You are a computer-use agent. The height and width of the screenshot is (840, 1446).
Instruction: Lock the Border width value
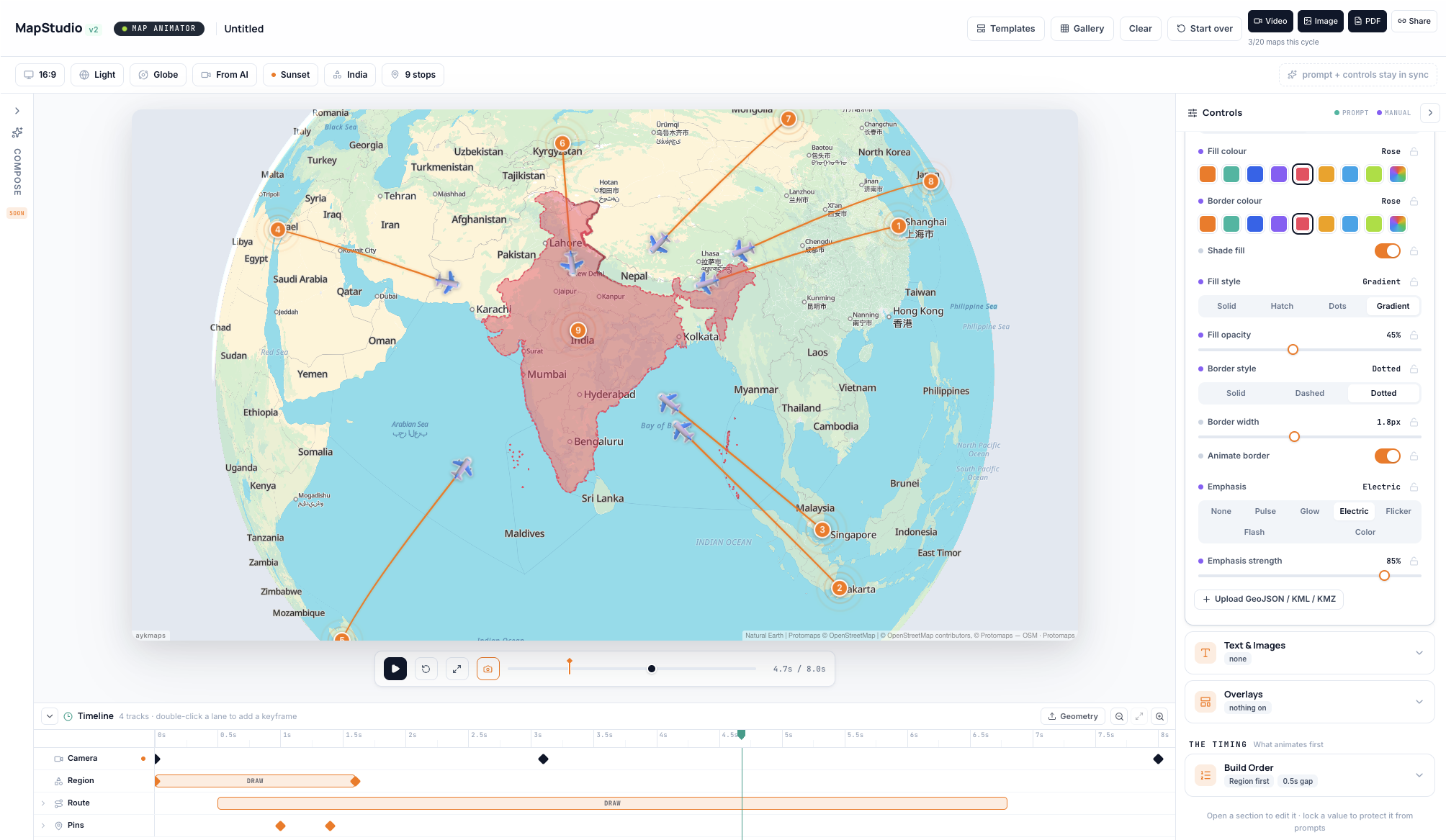coord(1414,423)
